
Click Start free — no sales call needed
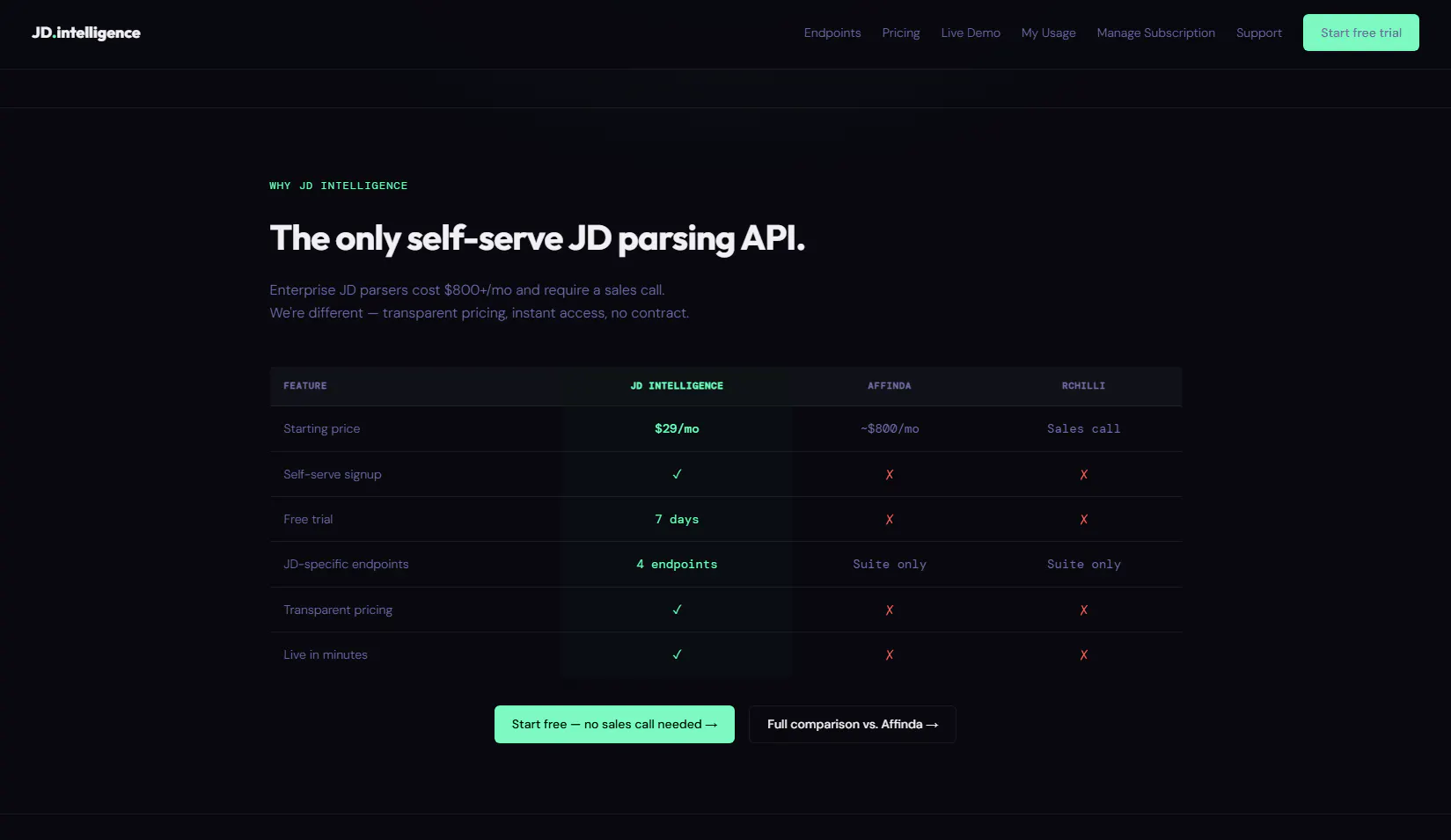pyautogui.click(x=614, y=724)
